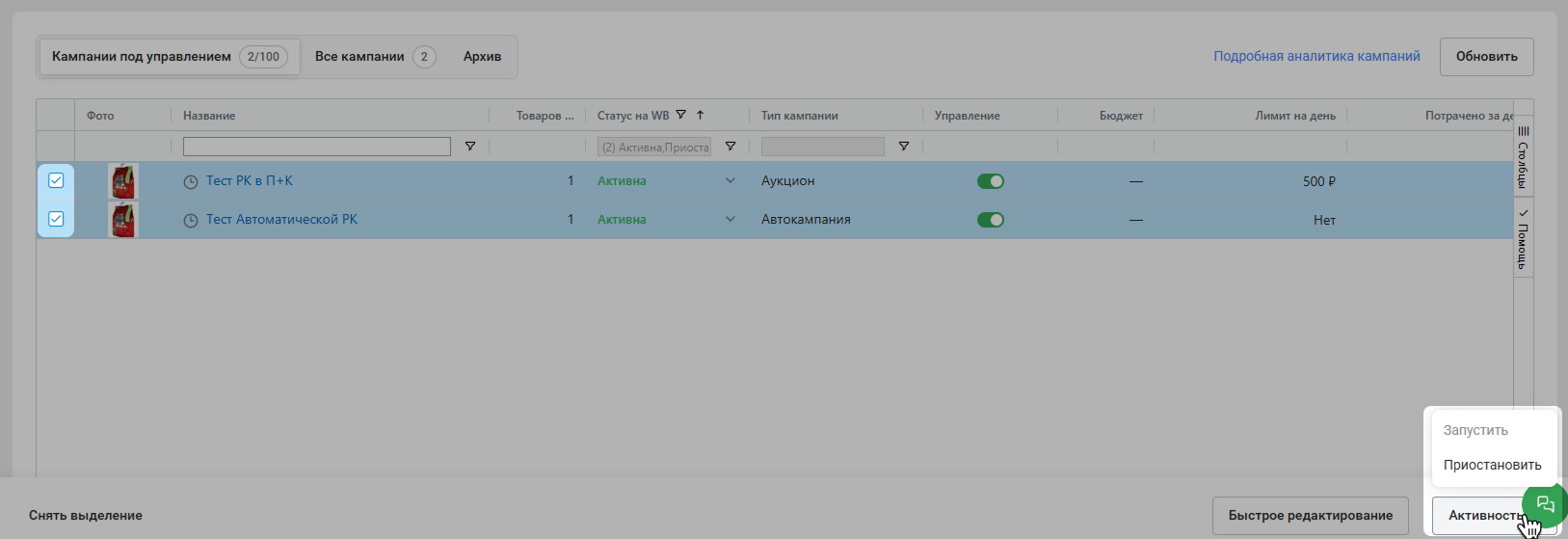Uncheck the Тест РК в П+К row checkbox
The width and height of the screenshot is (1568, 539).
(56, 180)
